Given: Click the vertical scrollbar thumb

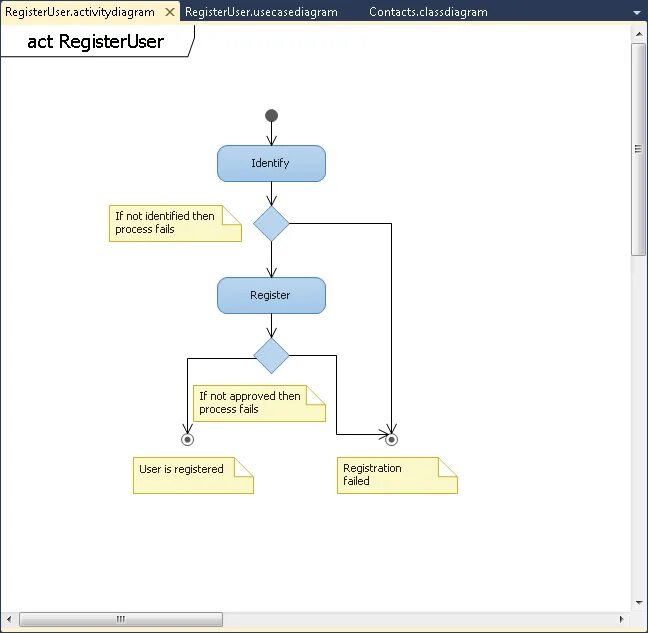Looking at the screenshot, I should 638,149.
